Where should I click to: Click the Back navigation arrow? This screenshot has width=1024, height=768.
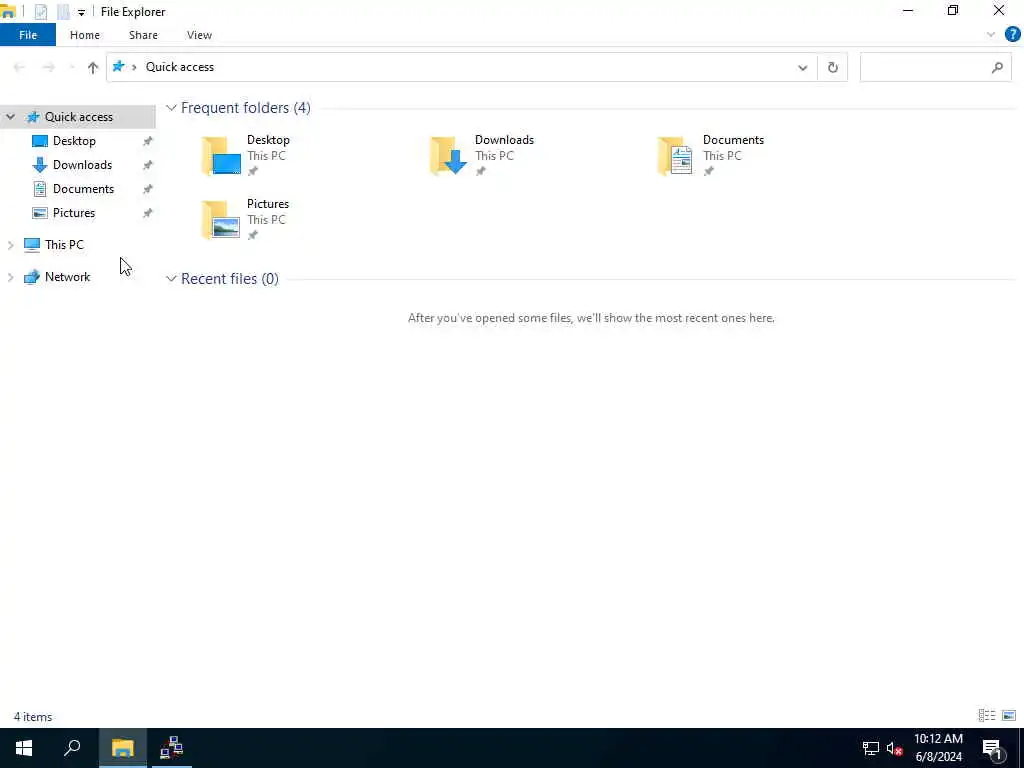[x=19, y=67]
